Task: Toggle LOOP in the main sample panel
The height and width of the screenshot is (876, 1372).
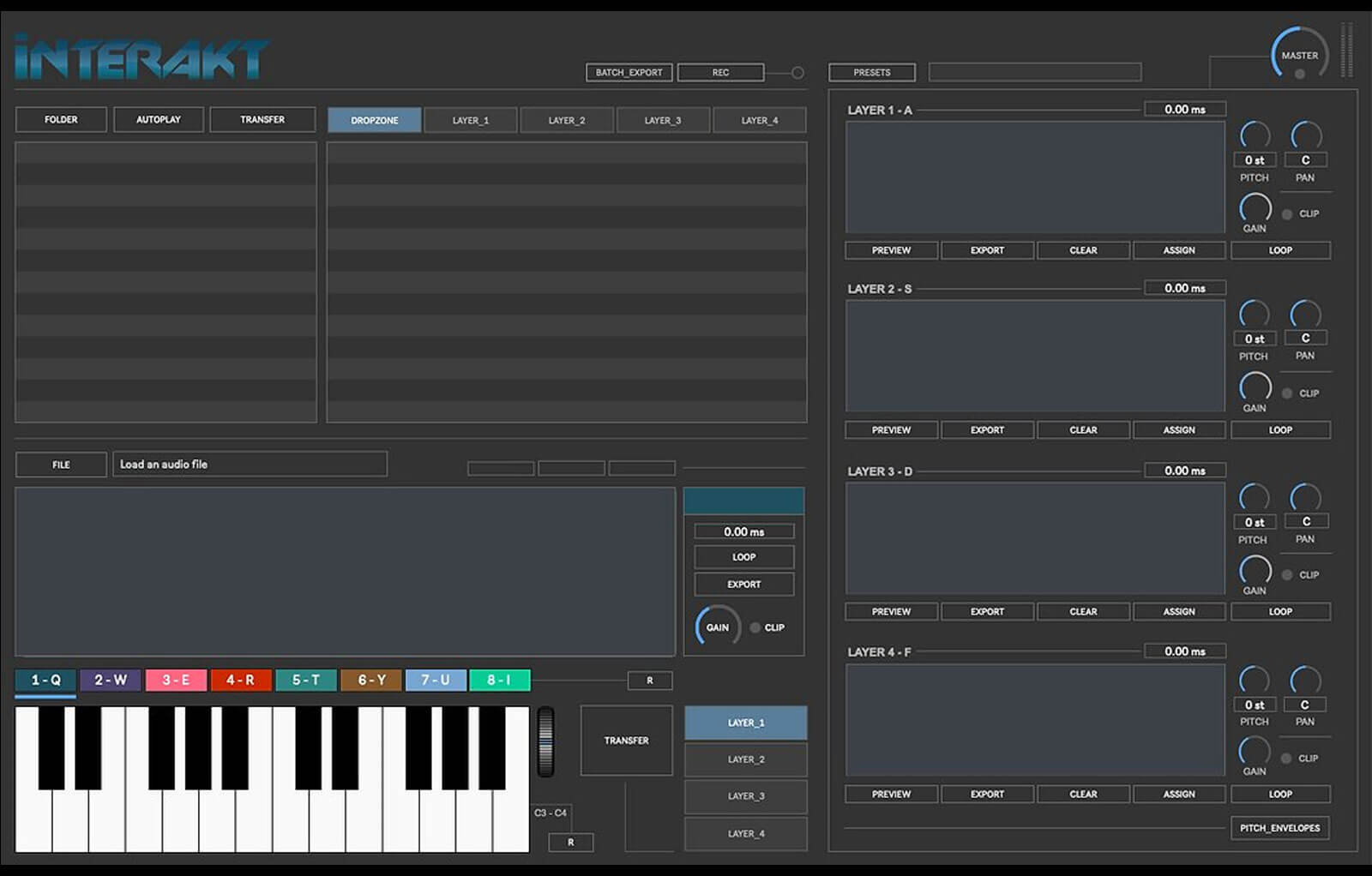Action: [743, 557]
